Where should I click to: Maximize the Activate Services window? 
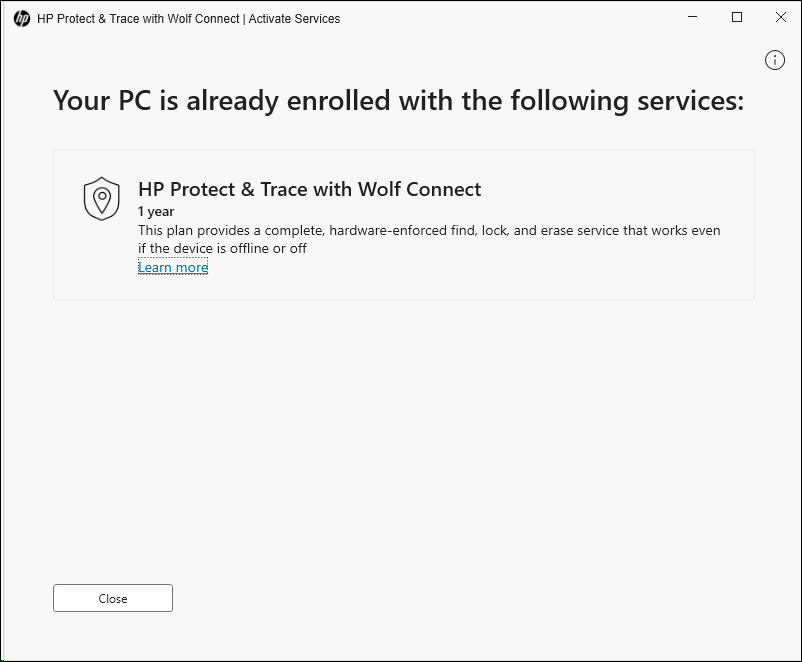coord(737,18)
